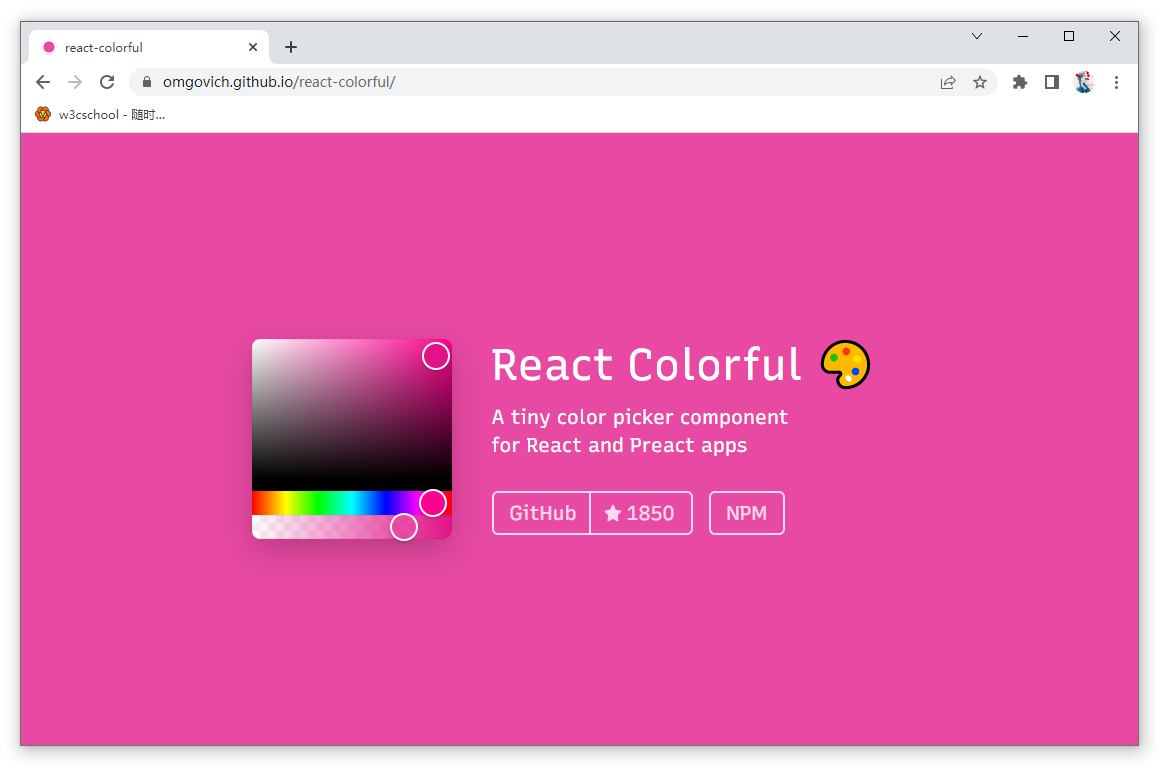This screenshot has width=1160, height=768.
Task: Open the Chrome profile avatar
Action: (x=1084, y=82)
